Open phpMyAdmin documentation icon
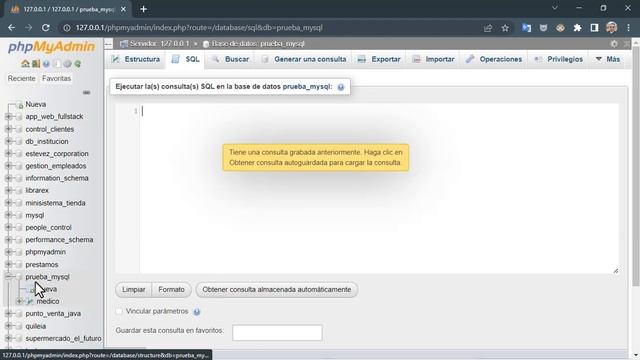This screenshot has height=360, width=640. [46, 64]
